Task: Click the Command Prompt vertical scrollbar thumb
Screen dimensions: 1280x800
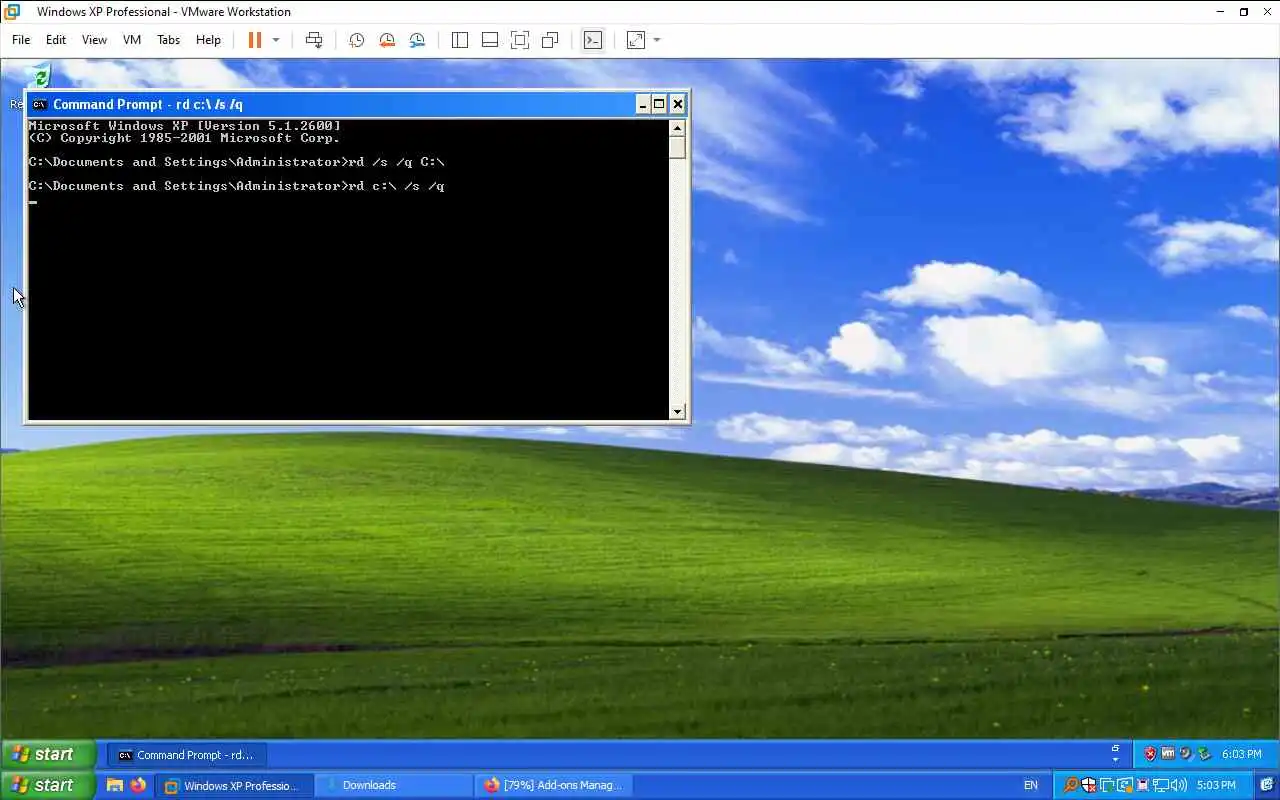Action: click(677, 147)
